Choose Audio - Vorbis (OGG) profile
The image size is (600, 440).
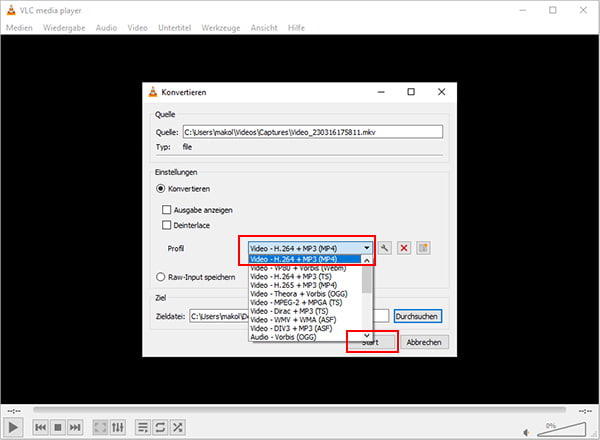(x=305, y=337)
